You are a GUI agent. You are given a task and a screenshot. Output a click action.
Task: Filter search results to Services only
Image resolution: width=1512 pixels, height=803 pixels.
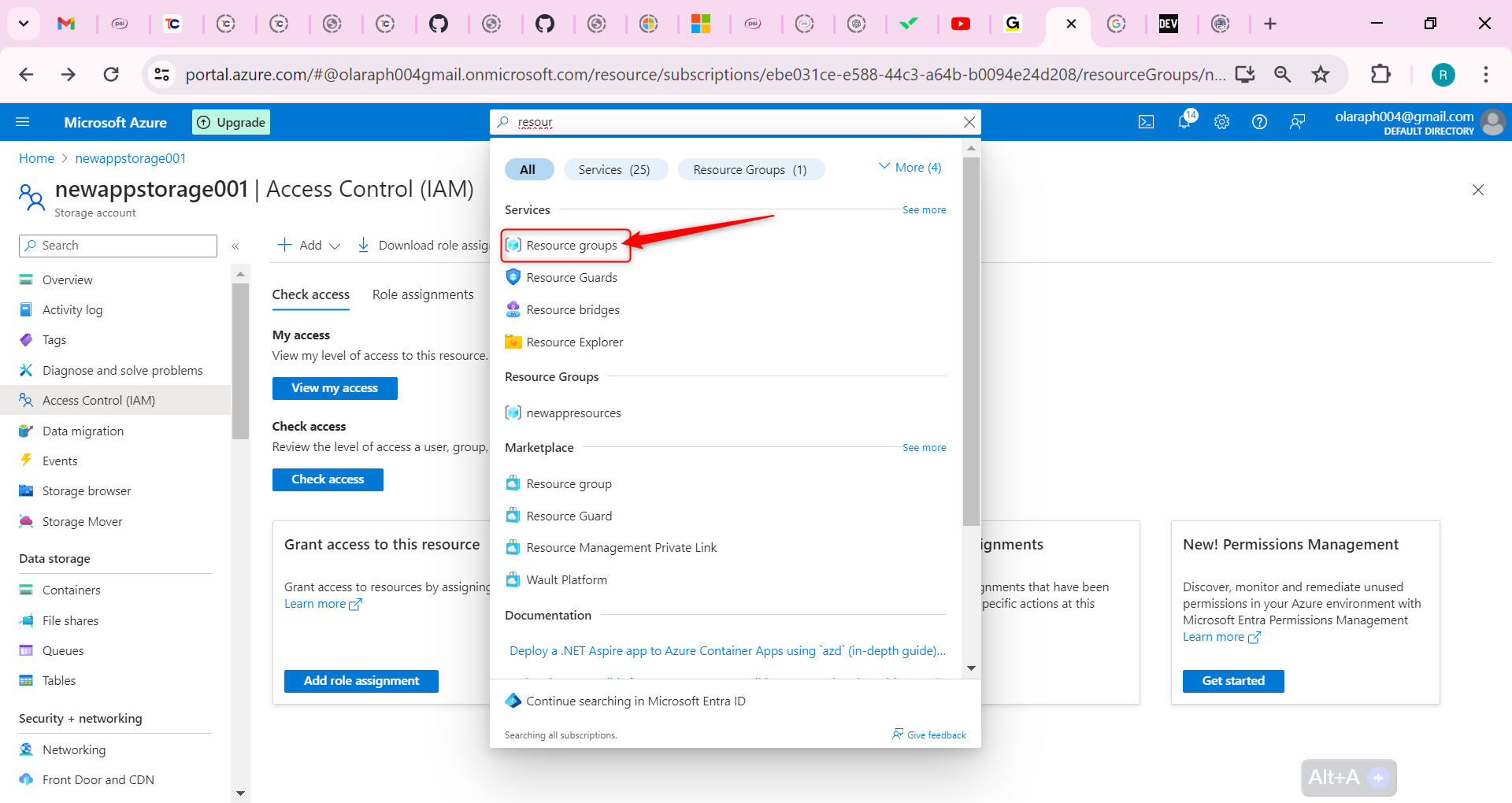[x=615, y=168]
